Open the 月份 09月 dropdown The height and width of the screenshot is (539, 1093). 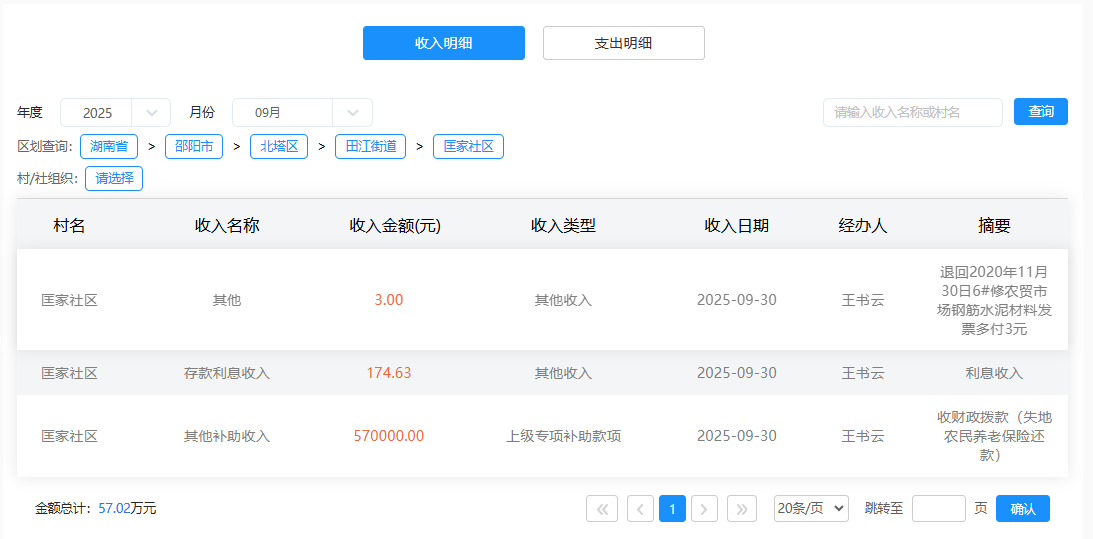pyautogui.click(x=353, y=112)
